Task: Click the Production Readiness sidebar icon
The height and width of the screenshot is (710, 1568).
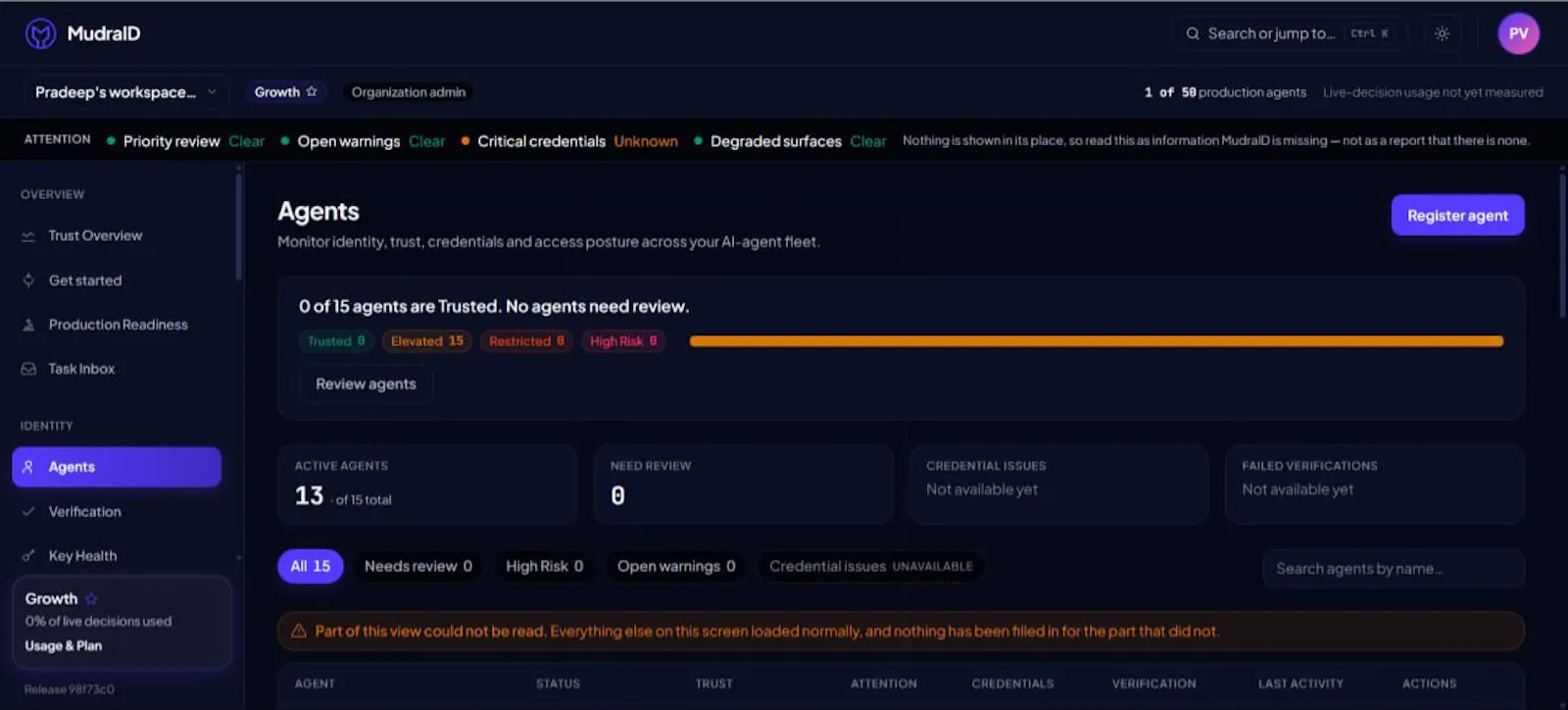Action: (28, 325)
